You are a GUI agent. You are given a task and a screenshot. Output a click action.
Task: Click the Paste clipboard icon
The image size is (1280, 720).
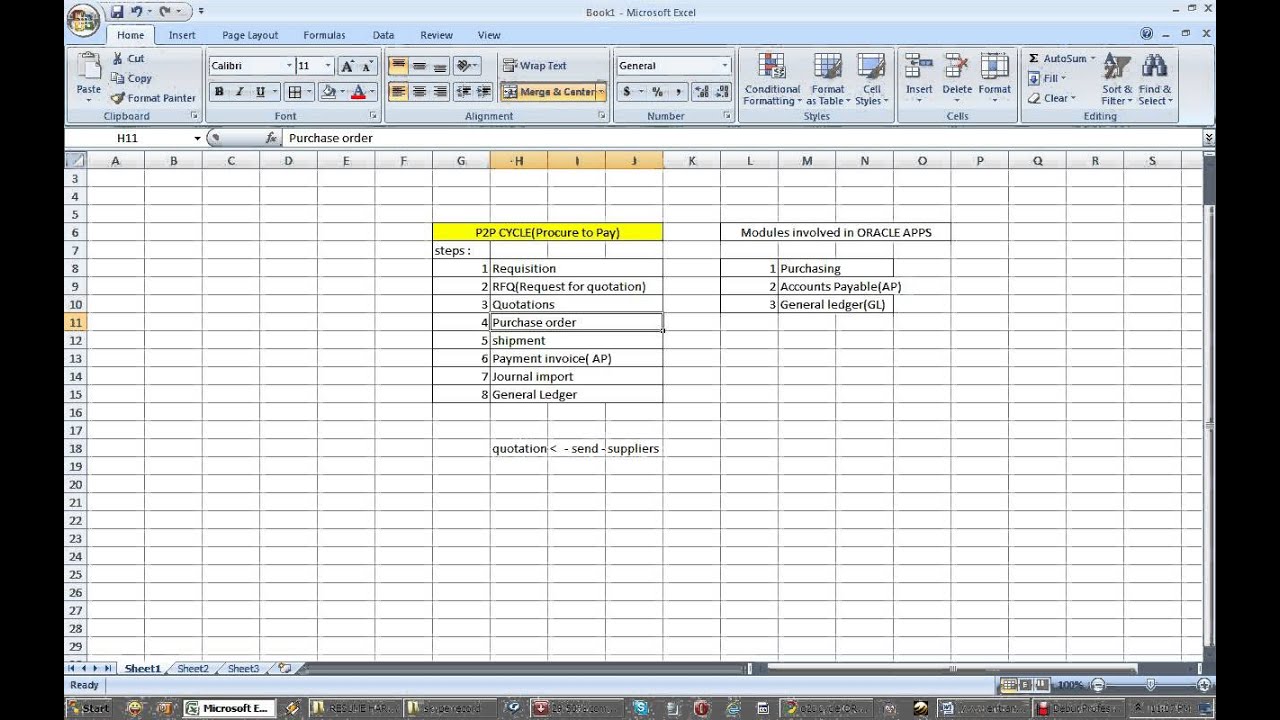click(x=88, y=67)
